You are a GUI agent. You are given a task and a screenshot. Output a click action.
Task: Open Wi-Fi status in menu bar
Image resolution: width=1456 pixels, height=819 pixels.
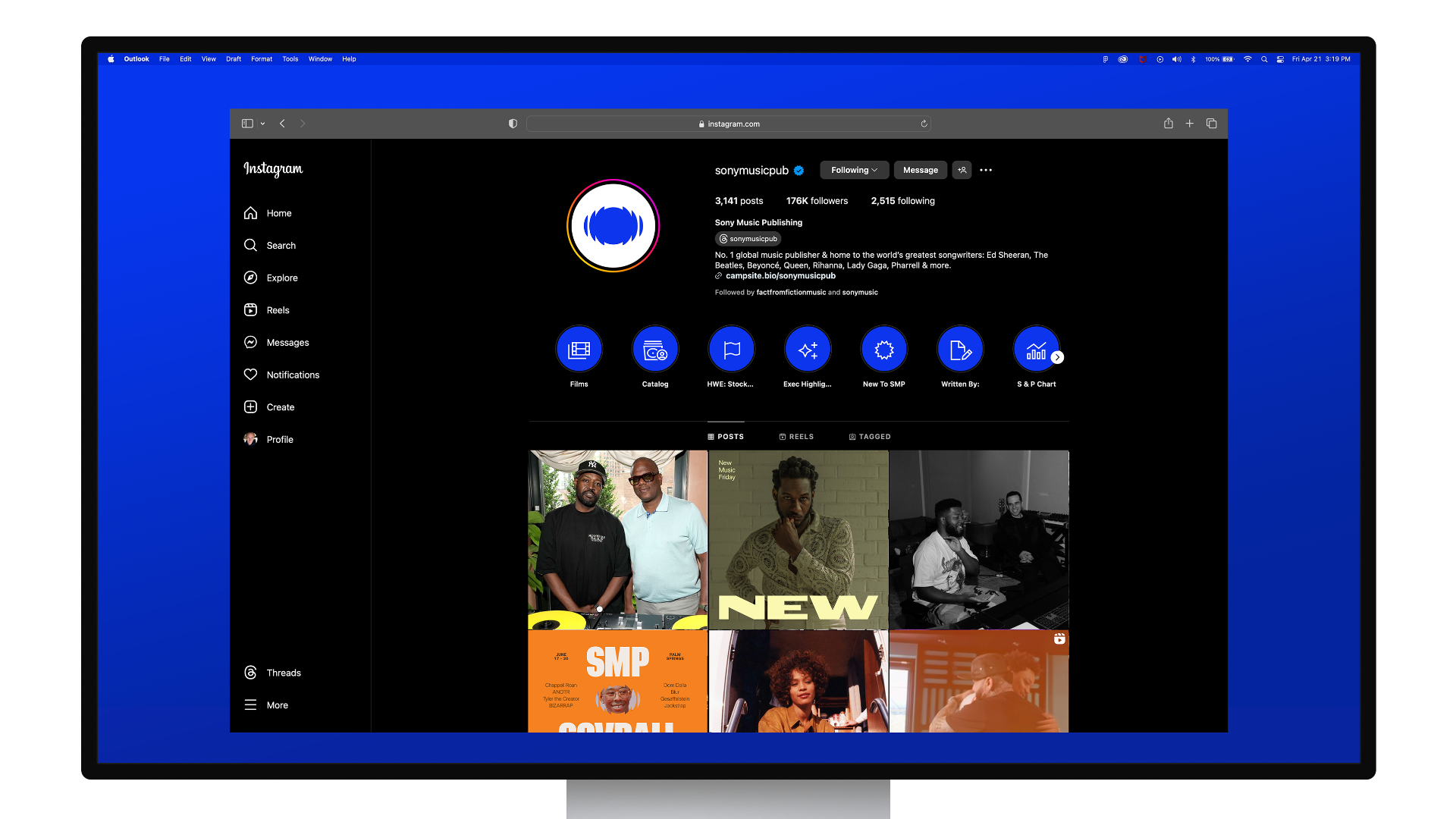[1247, 59]
